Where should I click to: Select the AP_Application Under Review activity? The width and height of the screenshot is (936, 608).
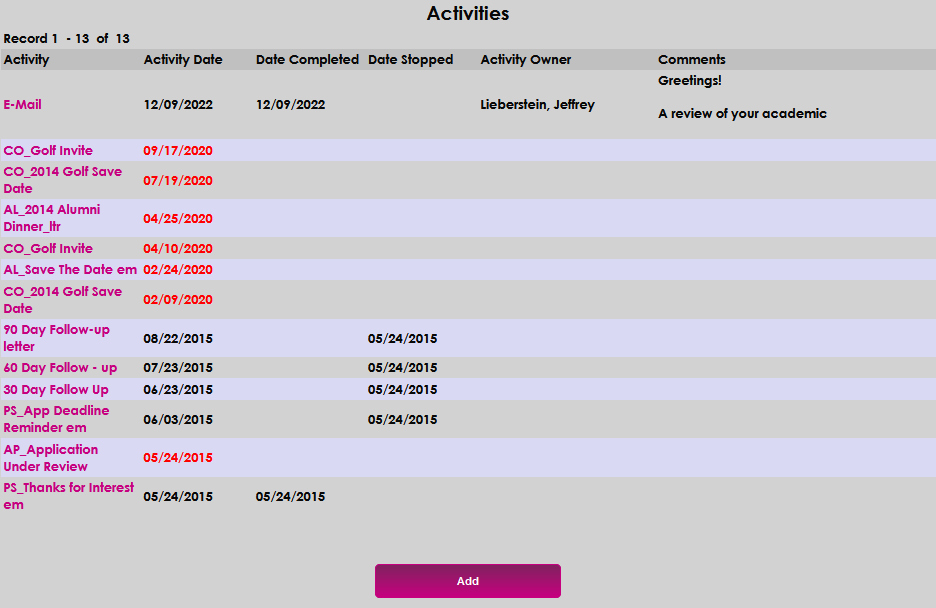click(50, 458)
